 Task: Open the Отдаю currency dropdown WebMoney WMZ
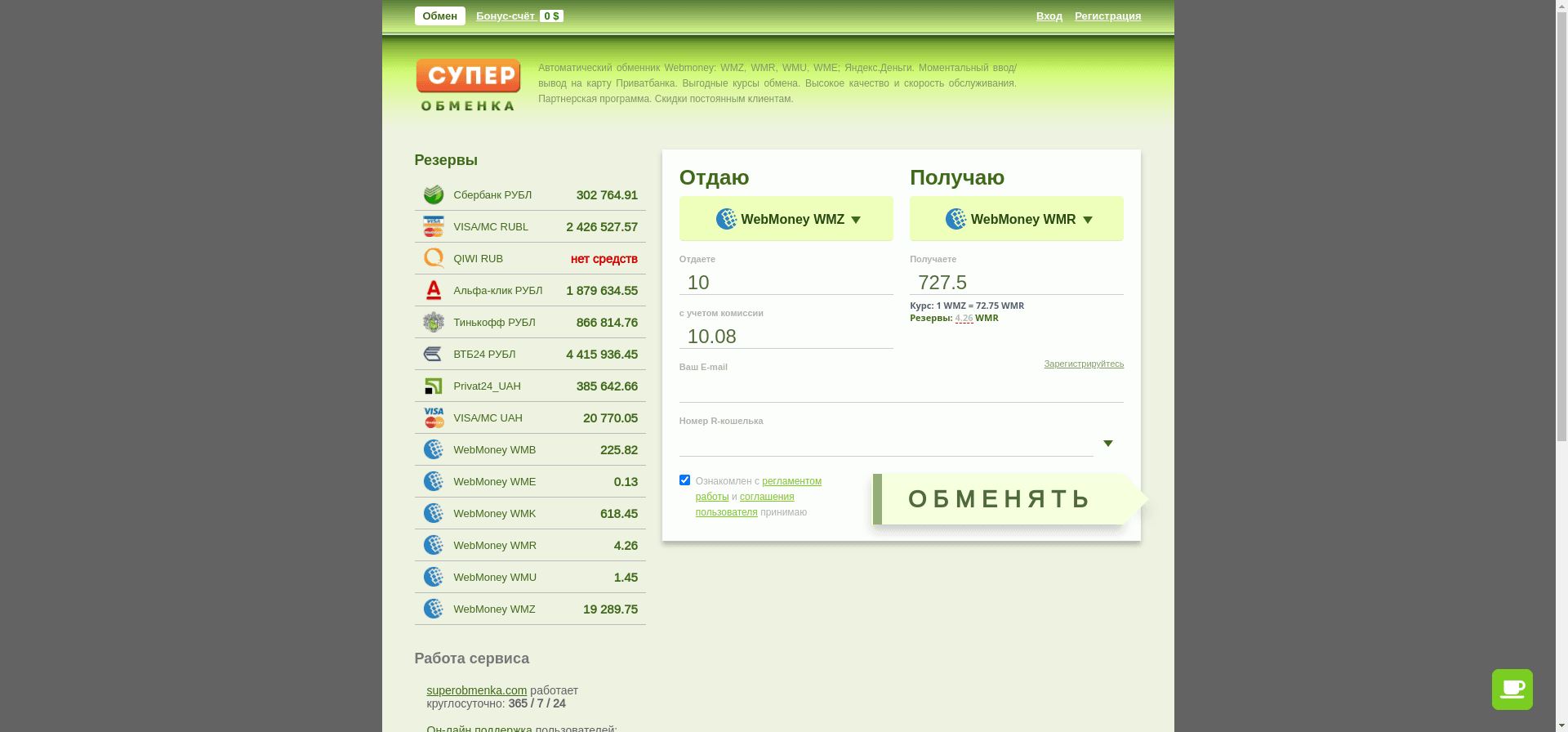point(786,218)
